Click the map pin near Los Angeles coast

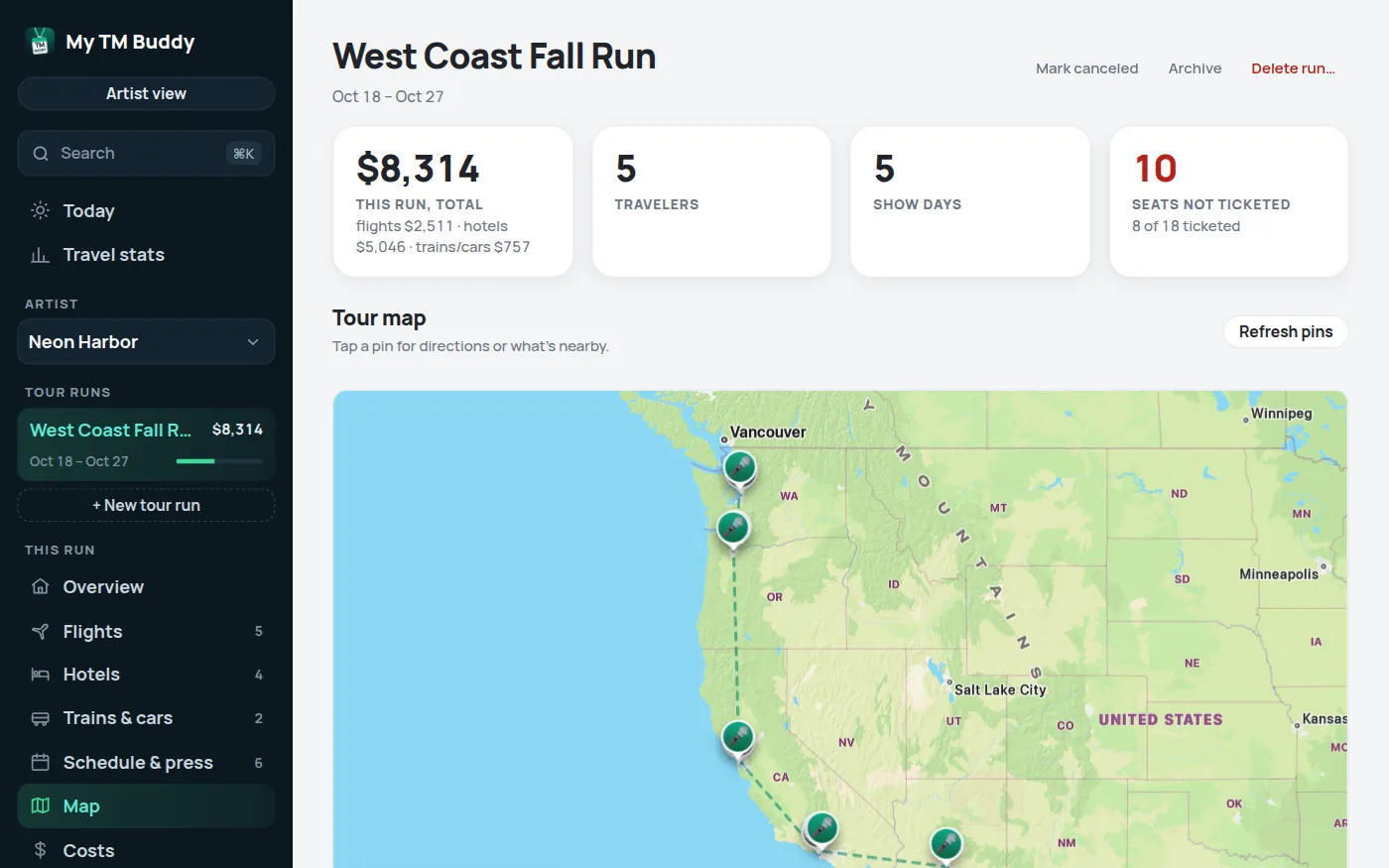tap(821, 830)
